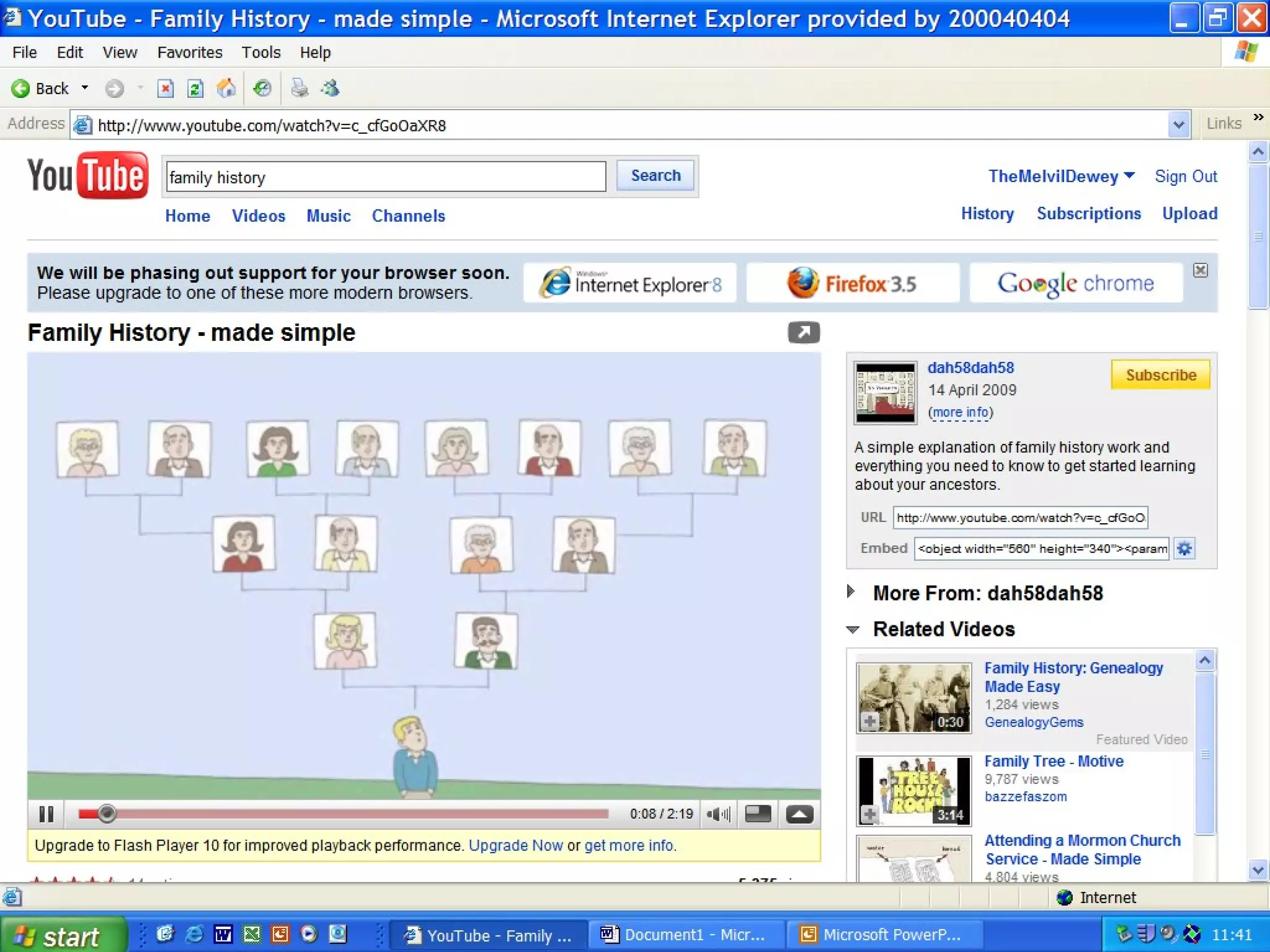Viewport: 1270px width, 952px height.
Task: Pause the video playback
Action: 47,814
